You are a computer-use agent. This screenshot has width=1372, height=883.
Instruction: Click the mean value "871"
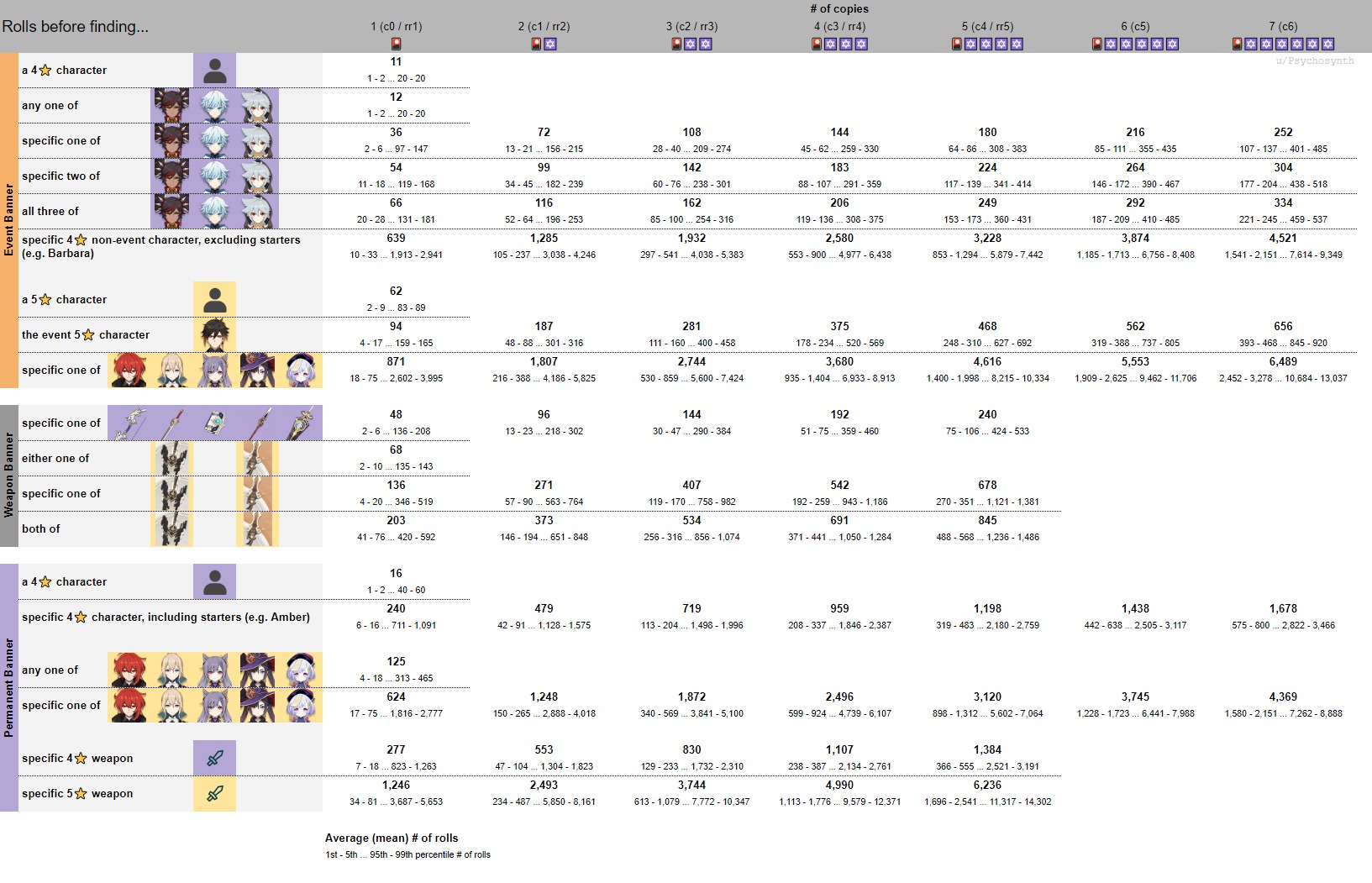tap(396, 361)
